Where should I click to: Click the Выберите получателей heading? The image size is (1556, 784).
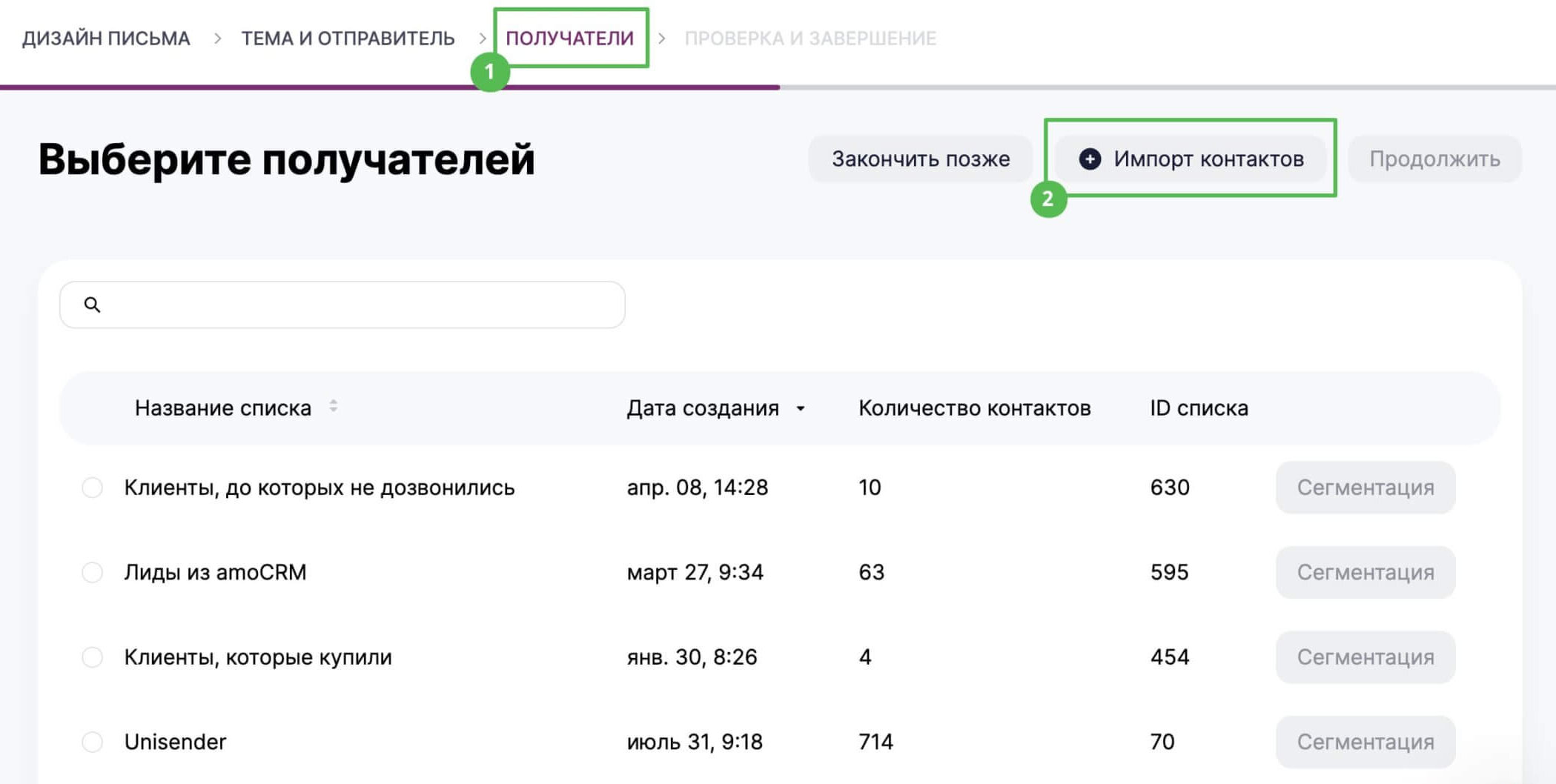tap(287, 159)
